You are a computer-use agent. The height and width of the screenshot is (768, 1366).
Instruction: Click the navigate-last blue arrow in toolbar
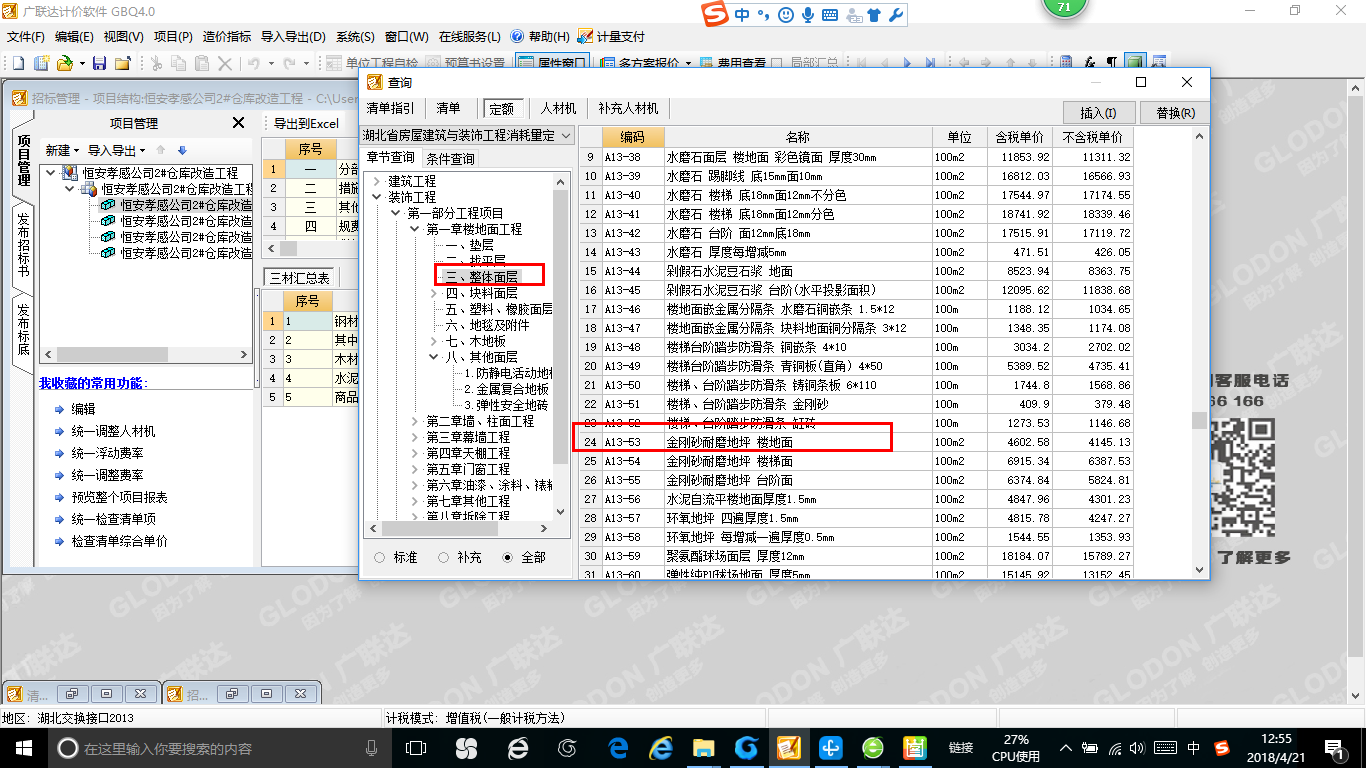click(930, 63)
